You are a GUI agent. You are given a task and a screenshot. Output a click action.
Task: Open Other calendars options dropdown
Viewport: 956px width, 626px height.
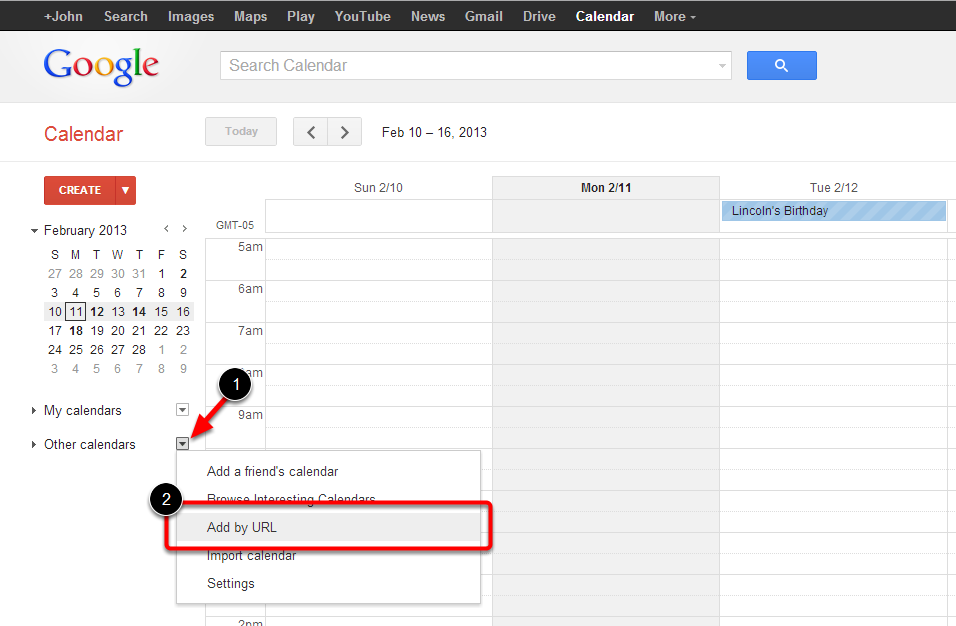182,444
